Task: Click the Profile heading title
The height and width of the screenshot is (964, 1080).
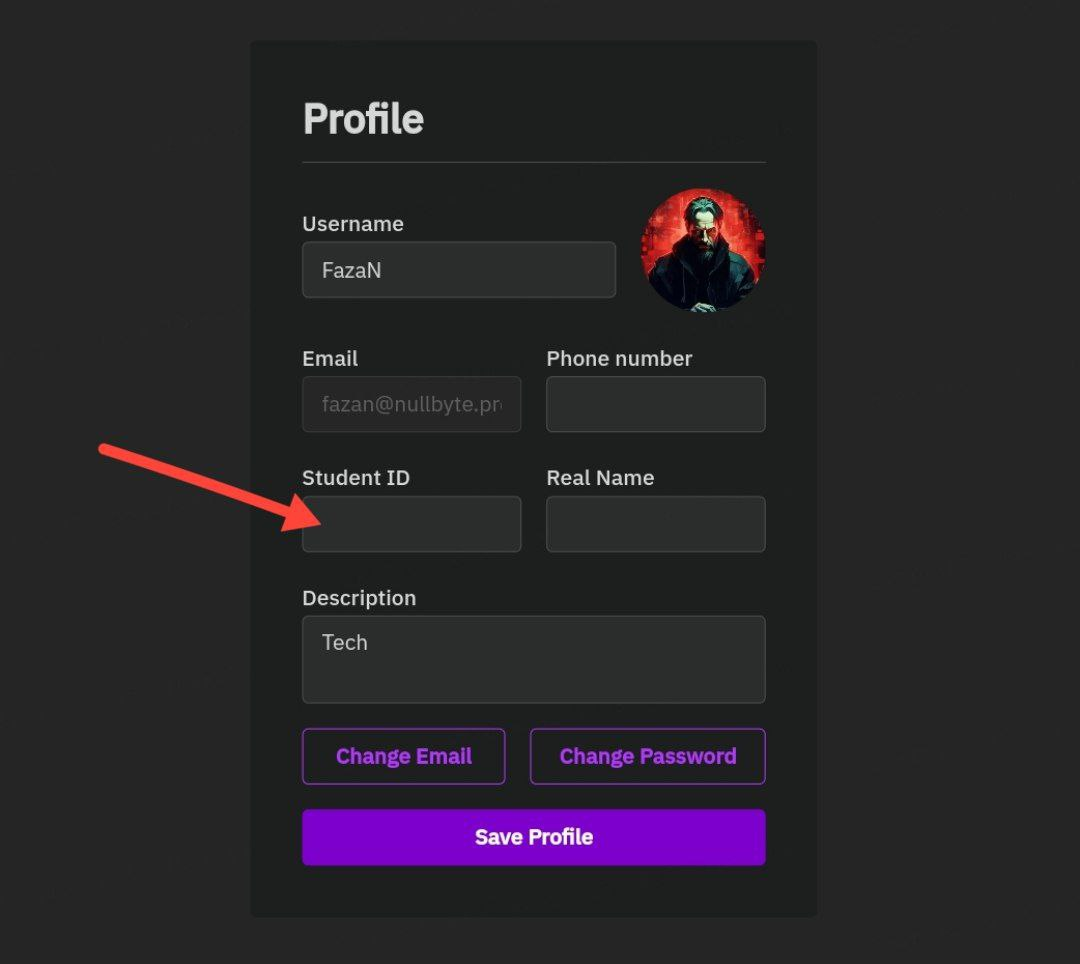Action: pos(363,119)
